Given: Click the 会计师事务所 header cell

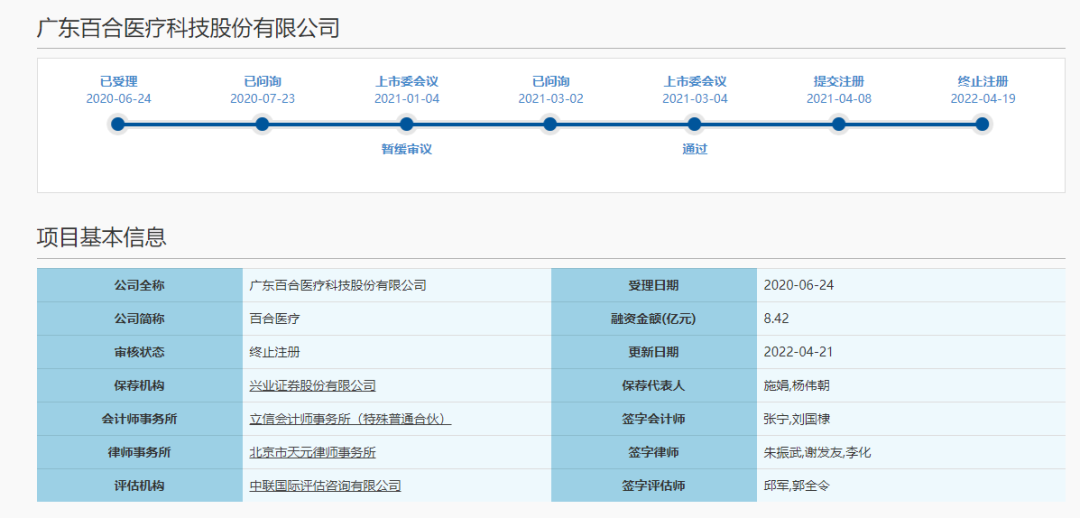Looking at the screenshot, I should point(140,419).
